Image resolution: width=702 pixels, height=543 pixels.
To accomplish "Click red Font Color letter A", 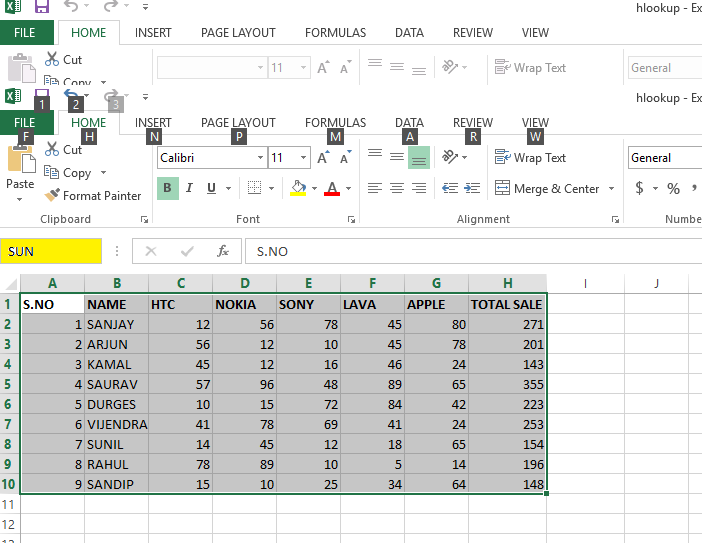I will 332,188.
